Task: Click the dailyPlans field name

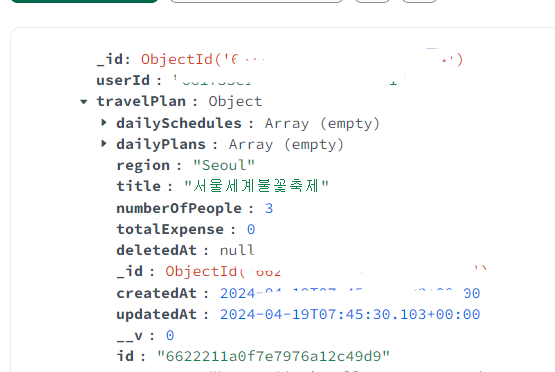Action: [x=161, y=144]
